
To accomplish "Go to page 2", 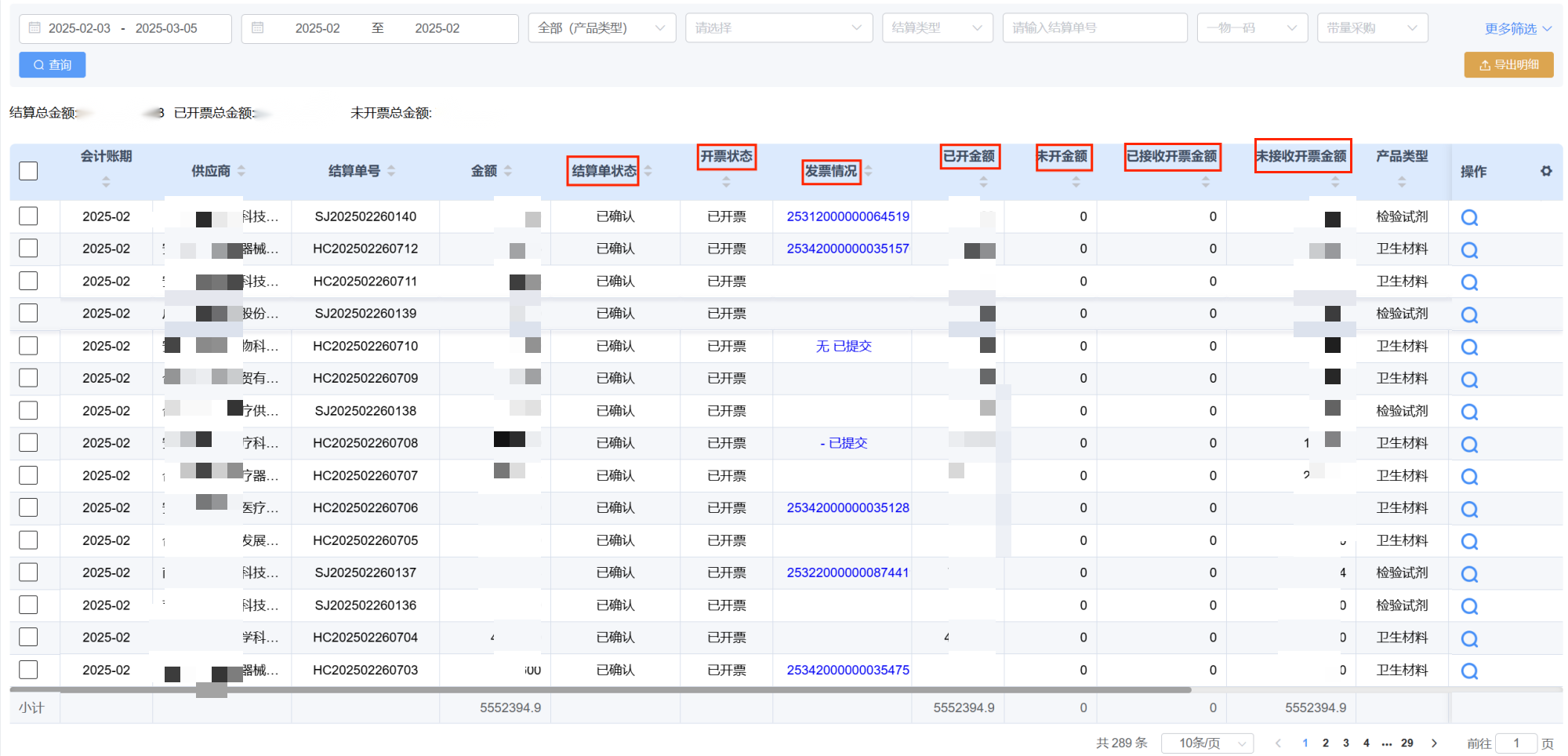I will (1326, 743).
